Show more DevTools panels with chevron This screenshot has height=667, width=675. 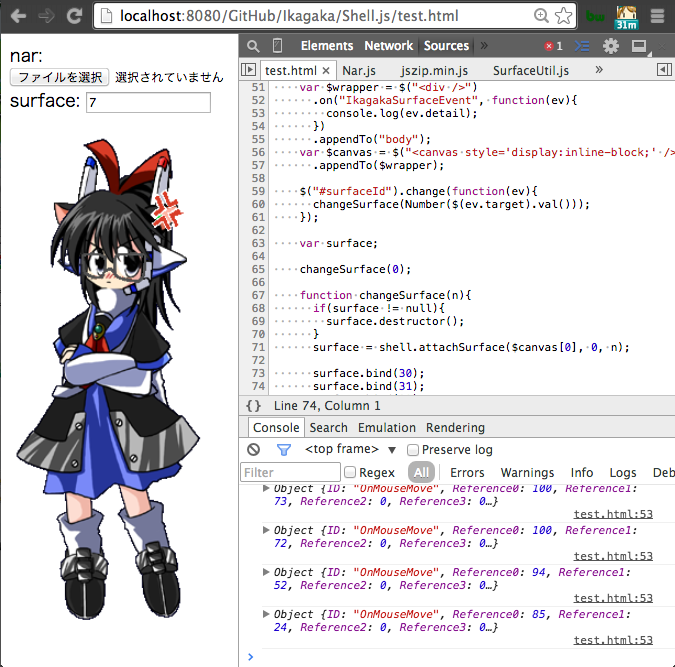coord(484,46)
